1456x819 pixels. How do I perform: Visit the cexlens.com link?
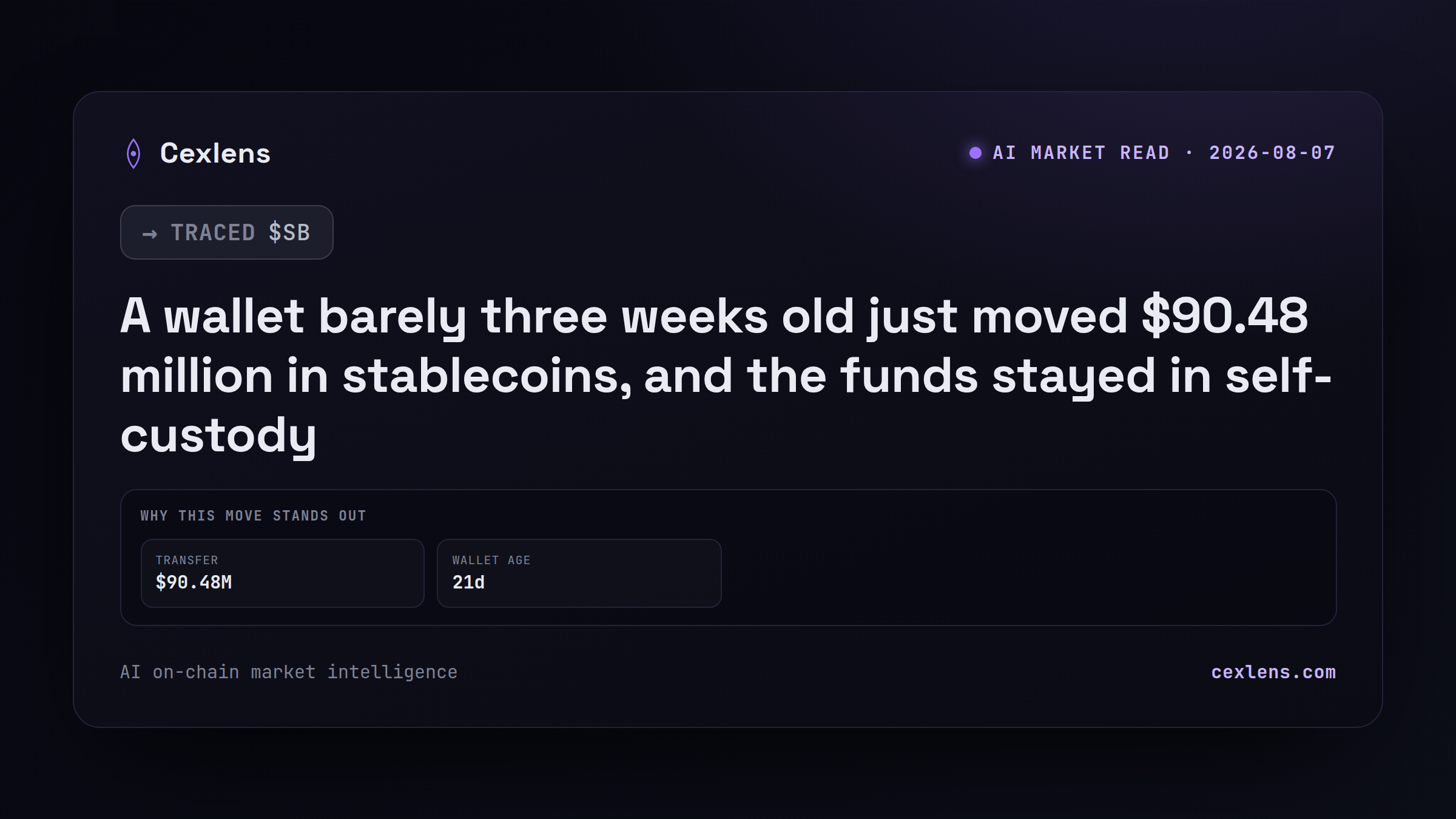1273,672
